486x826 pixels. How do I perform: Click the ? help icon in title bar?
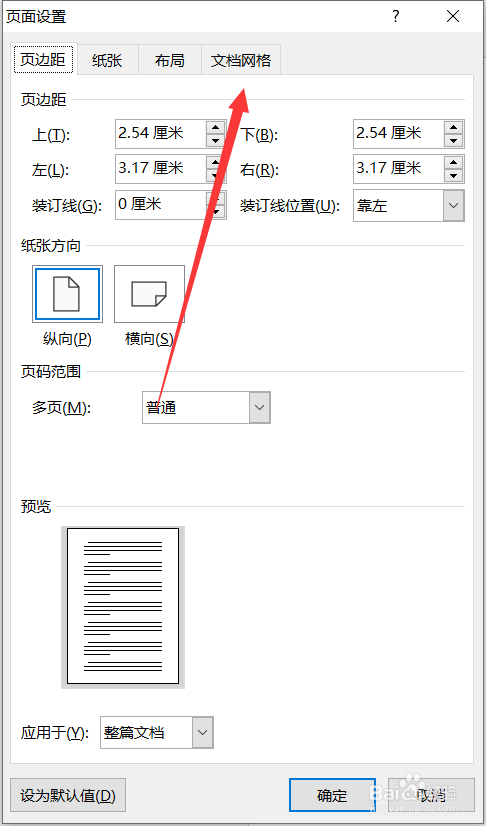coord(396,17)
